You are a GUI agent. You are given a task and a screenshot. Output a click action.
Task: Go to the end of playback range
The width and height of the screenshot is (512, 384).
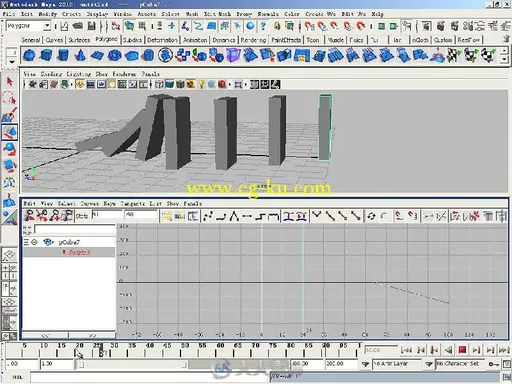[503, 350]
